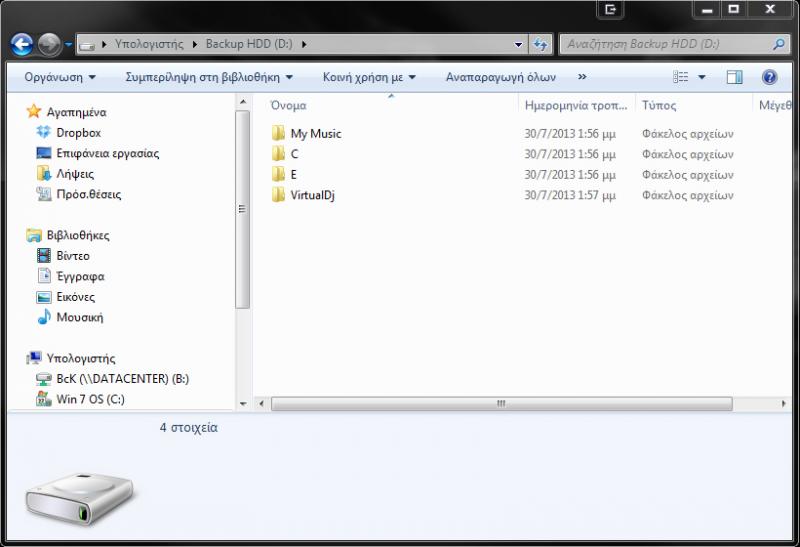The height and width of the screenshot is (547, 800).
Task: Click the search magnifier icon
Action: tap(779, 44)
